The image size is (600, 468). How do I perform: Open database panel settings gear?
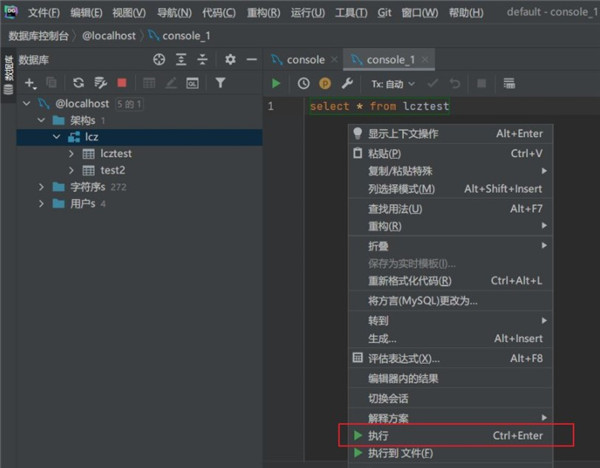point(230,59)
